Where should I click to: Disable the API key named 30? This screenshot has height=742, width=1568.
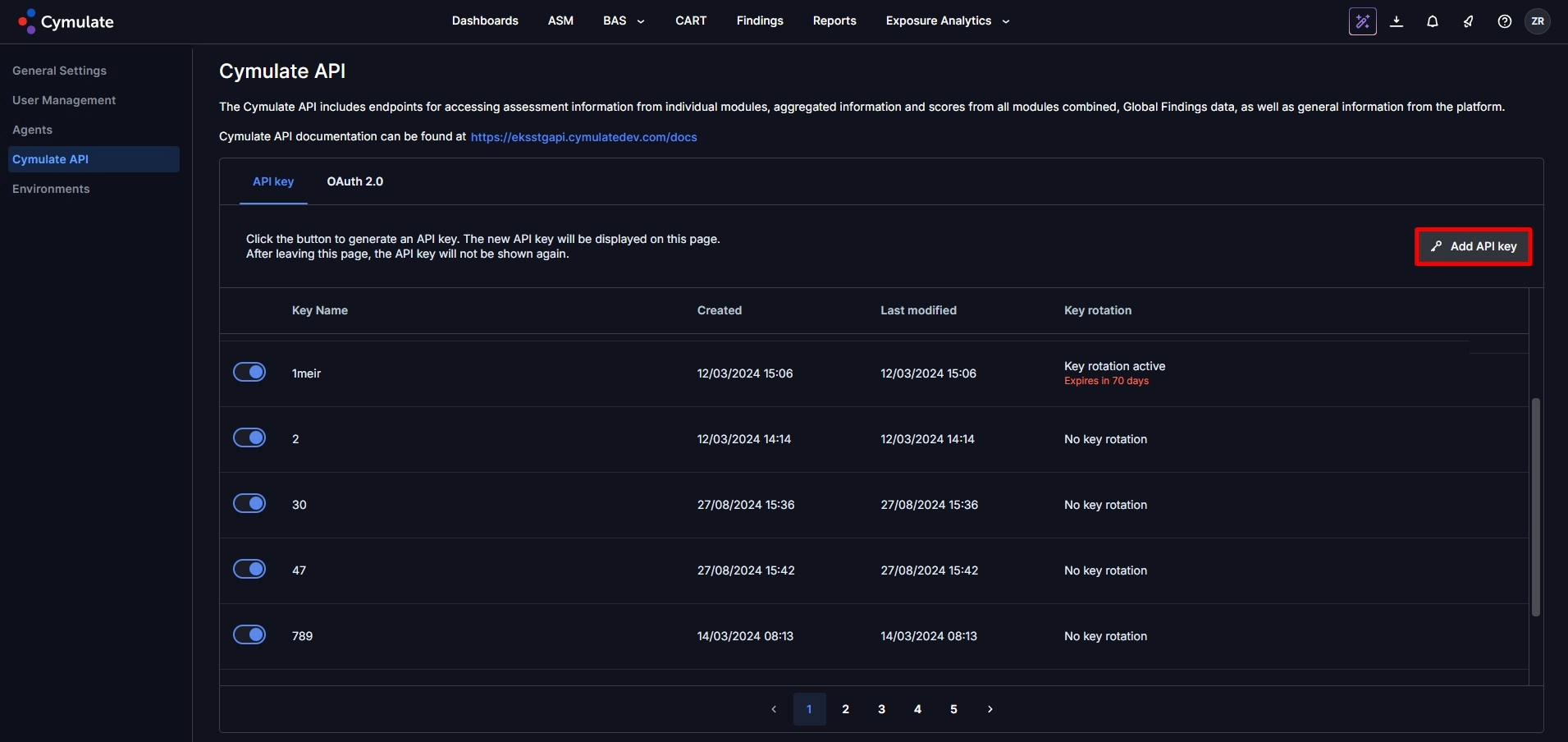249,503
